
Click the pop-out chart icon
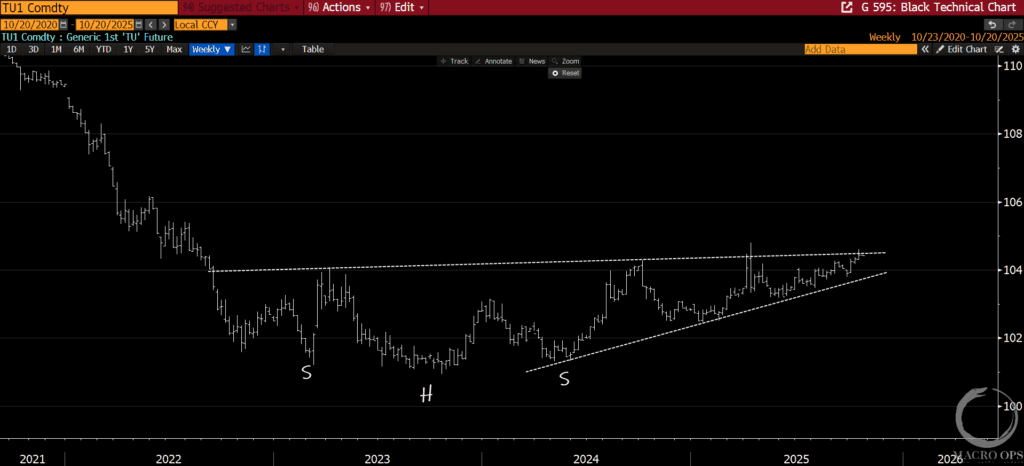pos(846,7)
